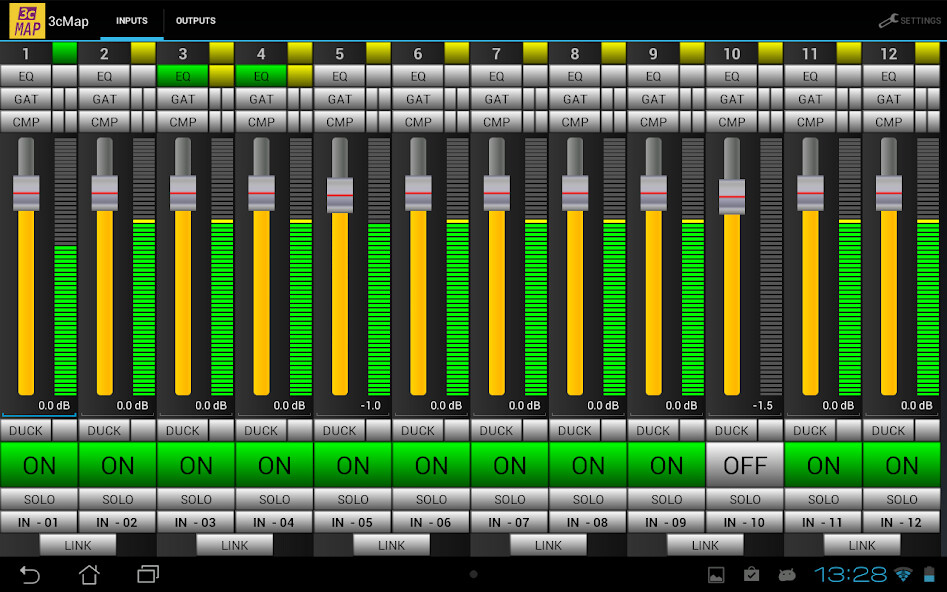Switch channel 1 OFF
Viewport: 947px width, 592px height.
[x=38, y=465]
